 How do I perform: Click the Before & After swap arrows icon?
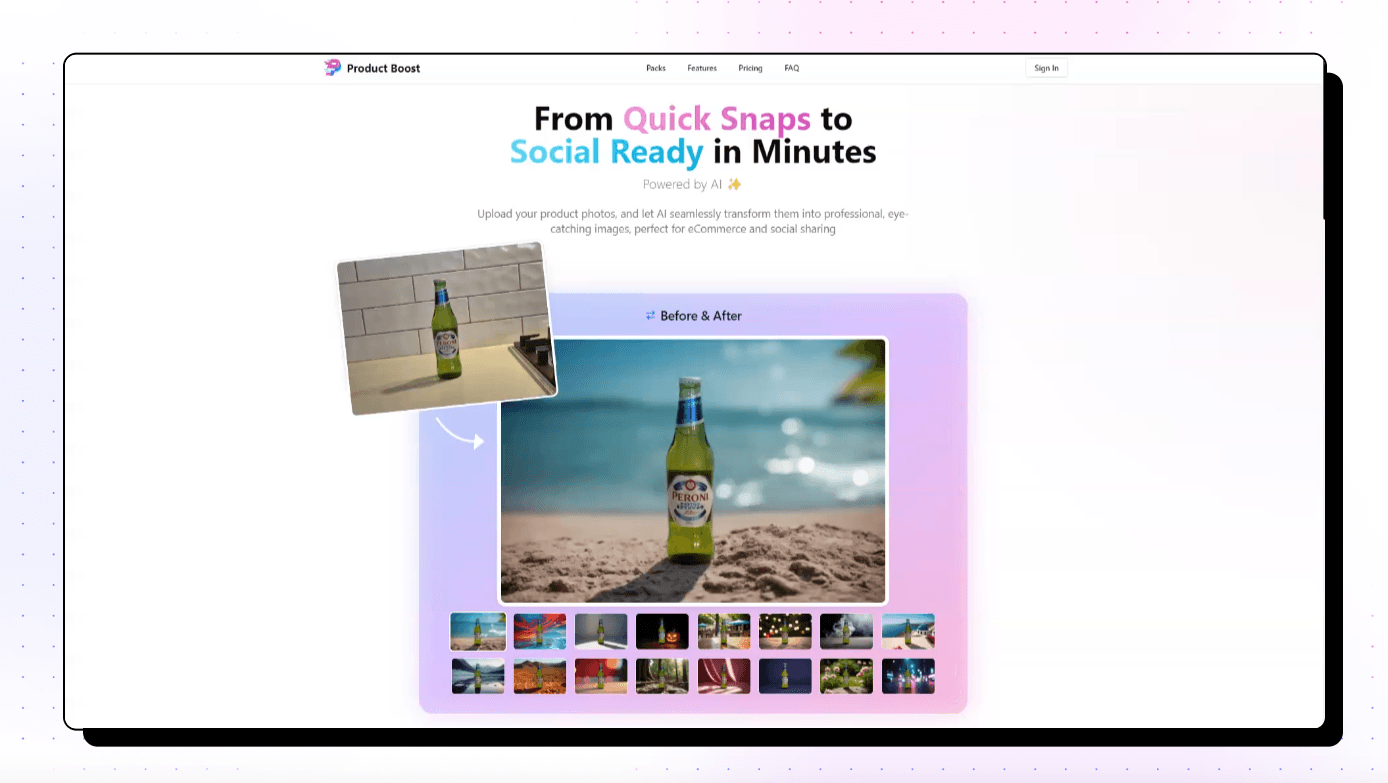point(650,316)
